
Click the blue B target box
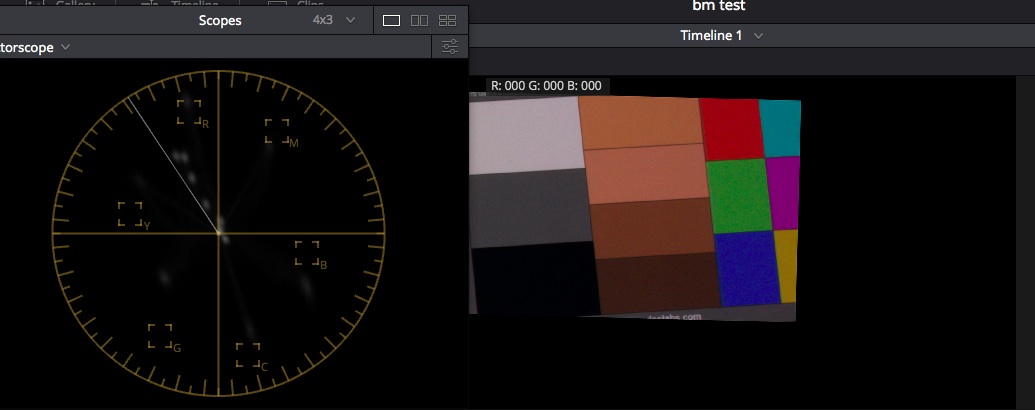point(307,253)
